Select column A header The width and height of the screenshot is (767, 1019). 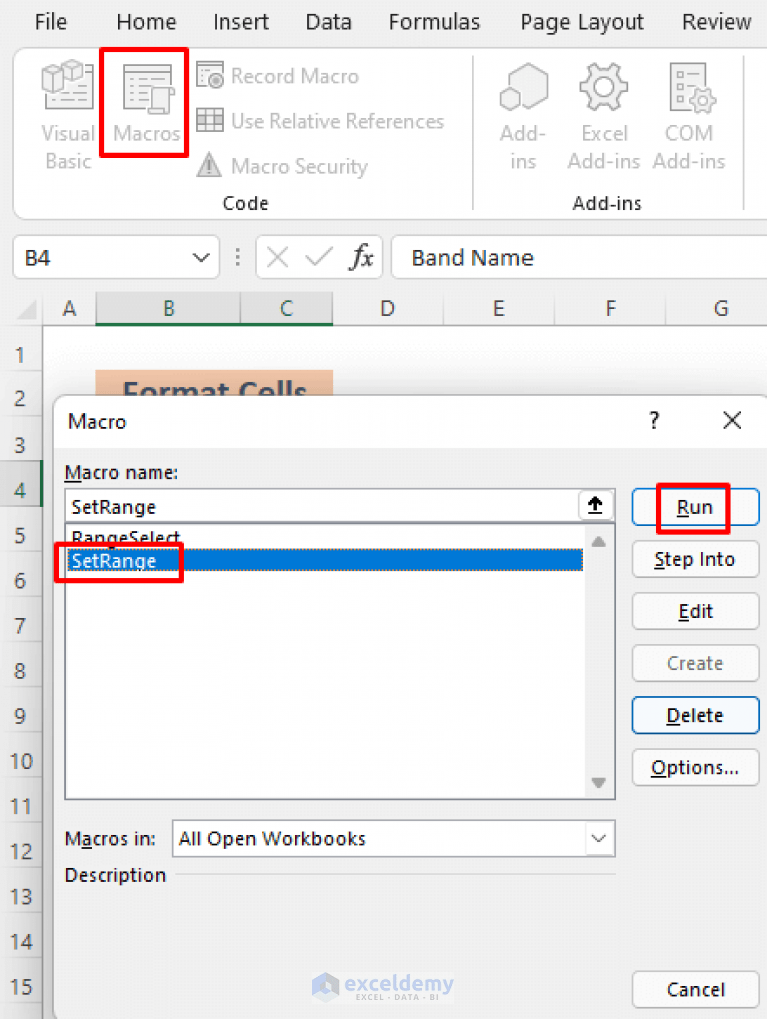pyautogui.click(x=70, y=308)
